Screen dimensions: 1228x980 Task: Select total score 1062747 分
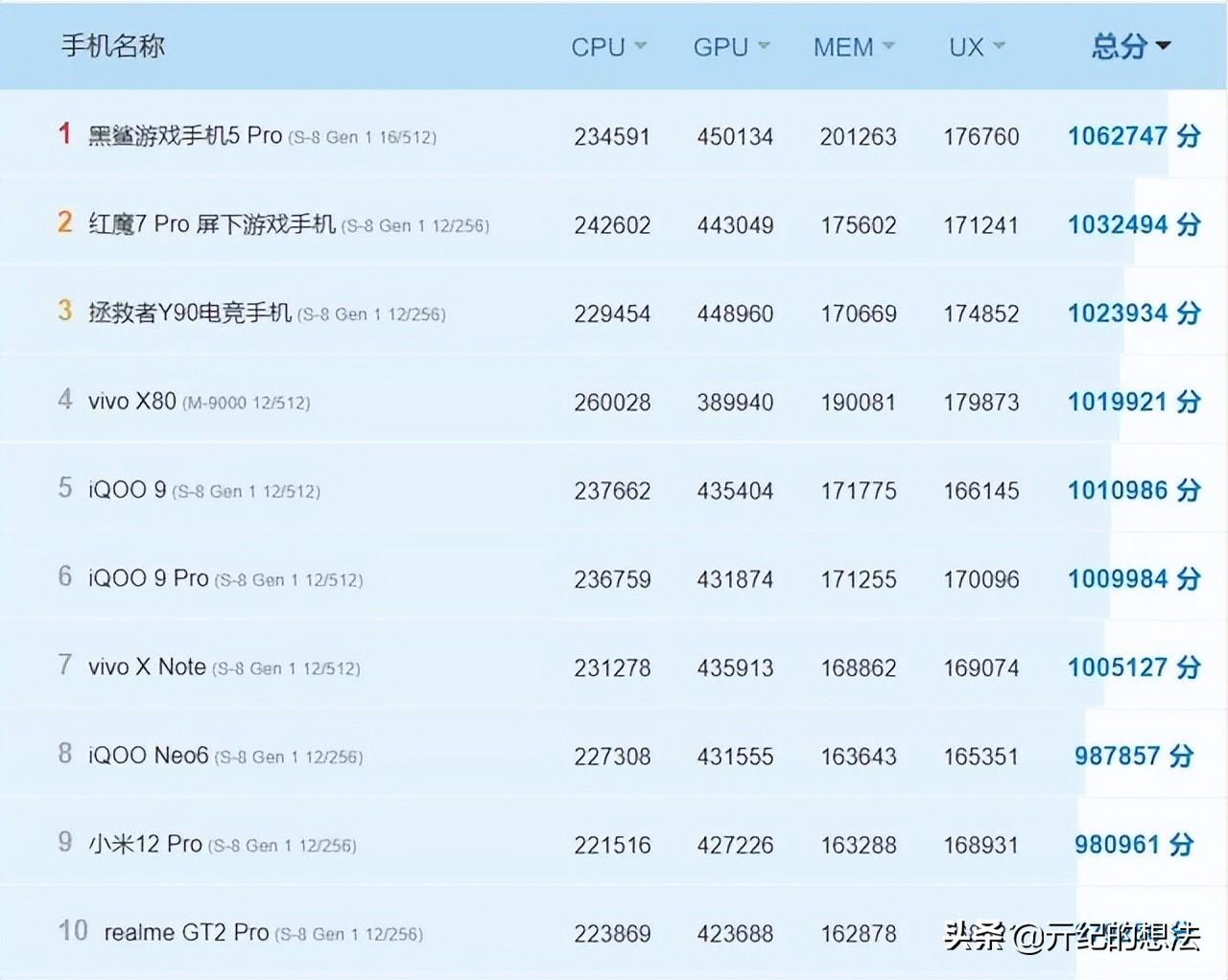1134,136
